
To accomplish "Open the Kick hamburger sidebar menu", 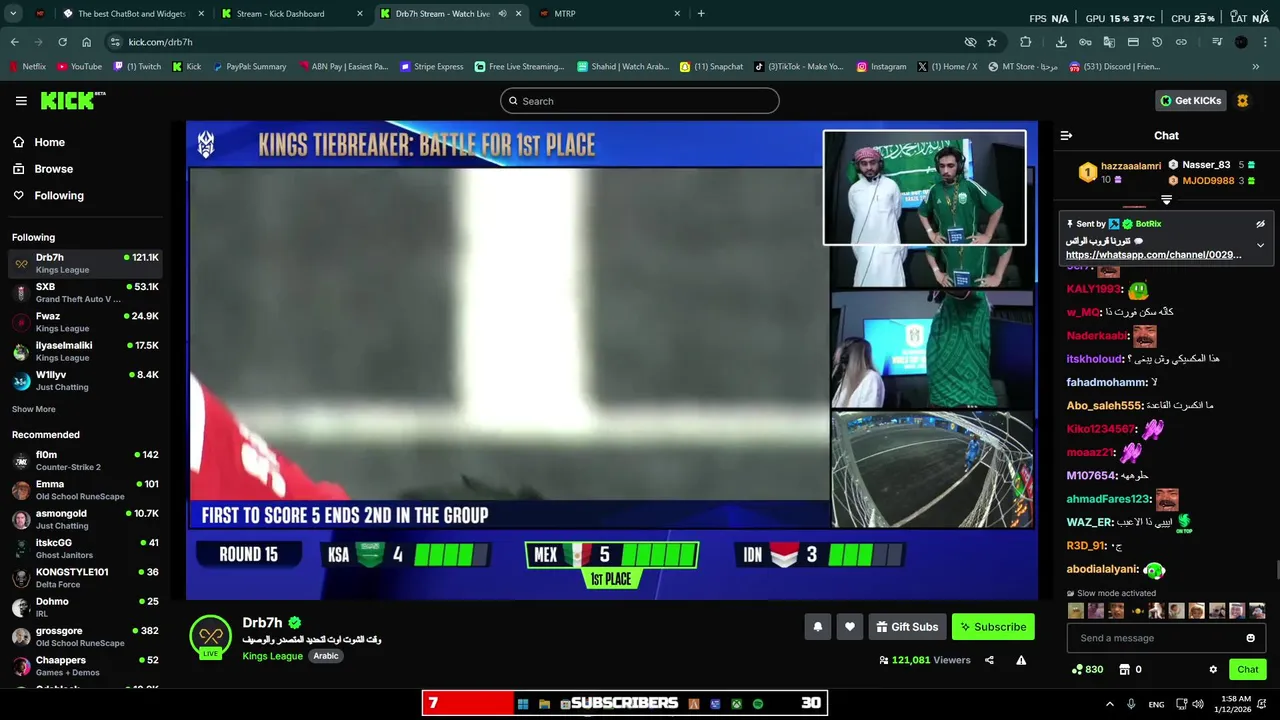I will (21, 101).
